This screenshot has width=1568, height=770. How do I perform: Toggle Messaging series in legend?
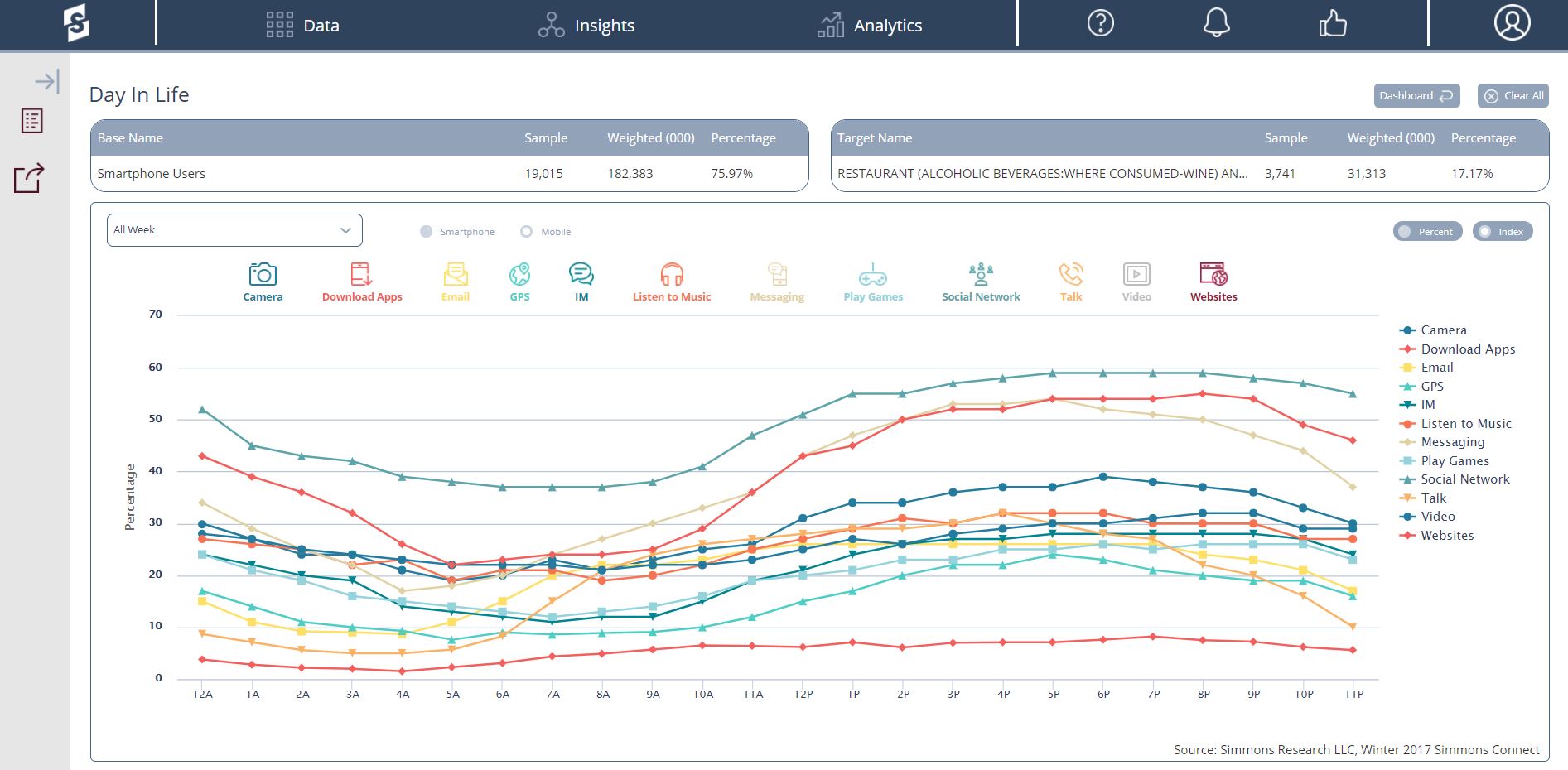pos(1442,442)
